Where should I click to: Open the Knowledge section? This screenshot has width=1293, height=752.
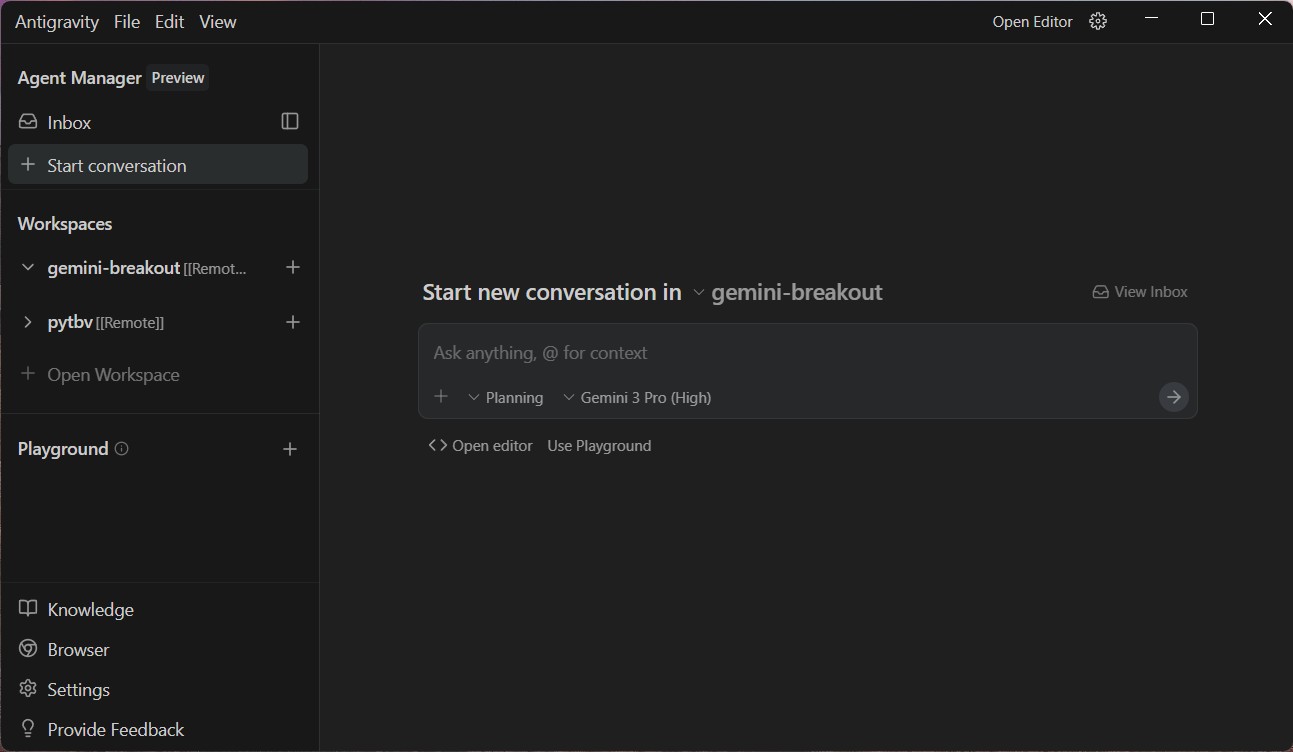[90, 609]
